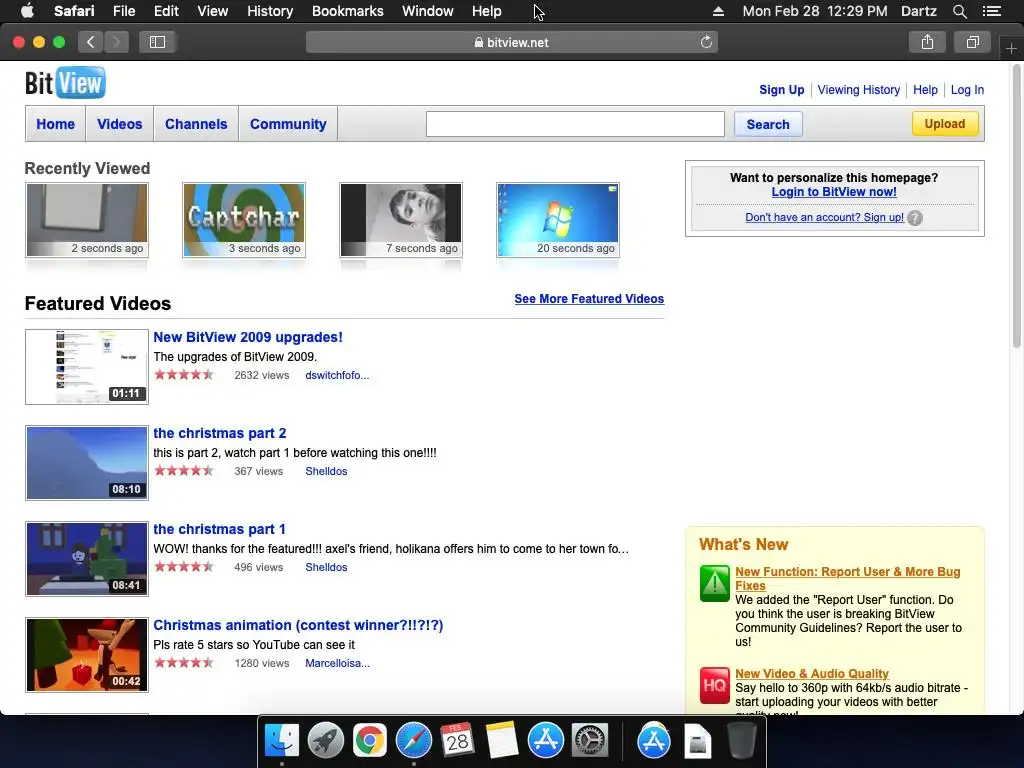
Task: Click the search text field
Action: pyautogui.click(x=575, y=124)
